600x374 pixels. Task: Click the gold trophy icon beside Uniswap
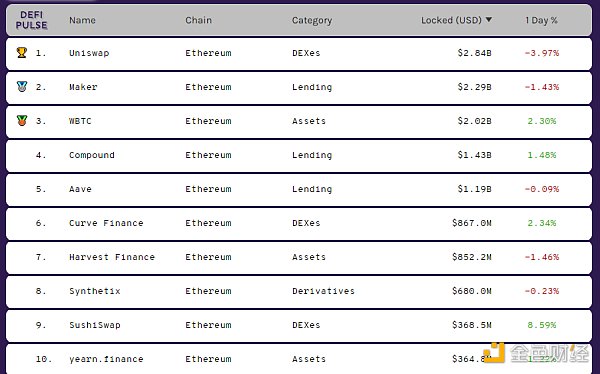click(x=22, y=52)
